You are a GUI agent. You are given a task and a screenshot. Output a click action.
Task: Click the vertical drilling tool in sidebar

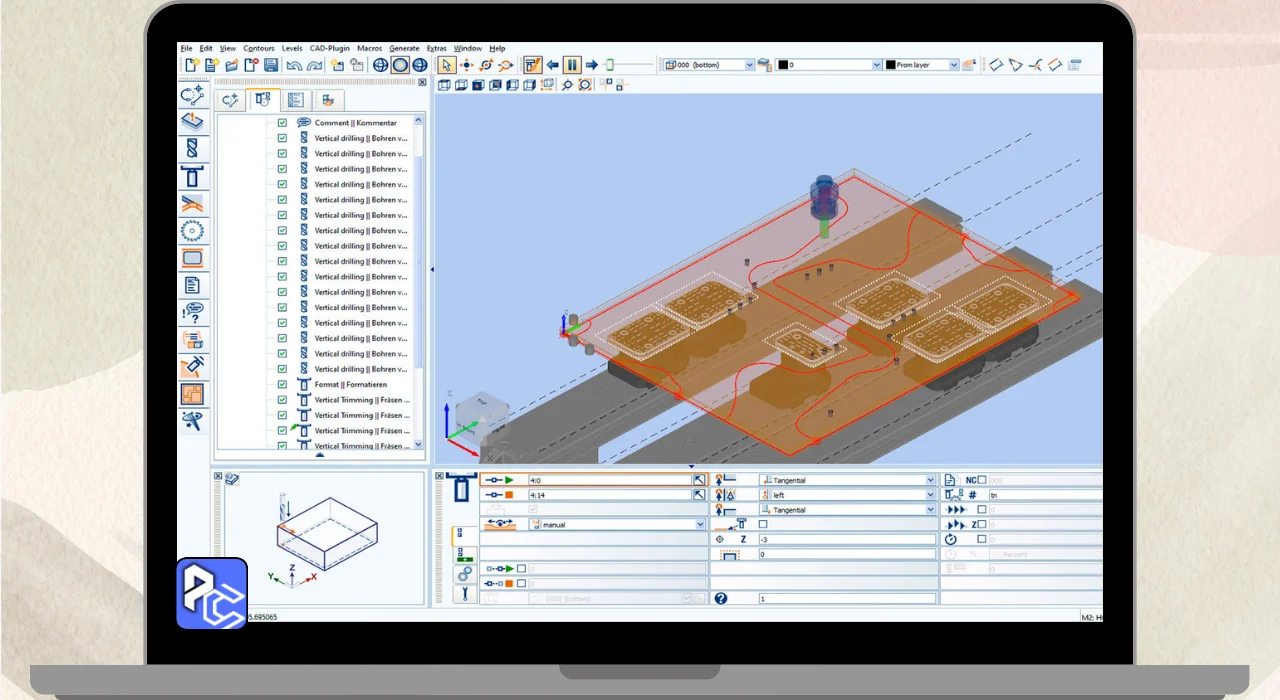(x=192, y=149)
